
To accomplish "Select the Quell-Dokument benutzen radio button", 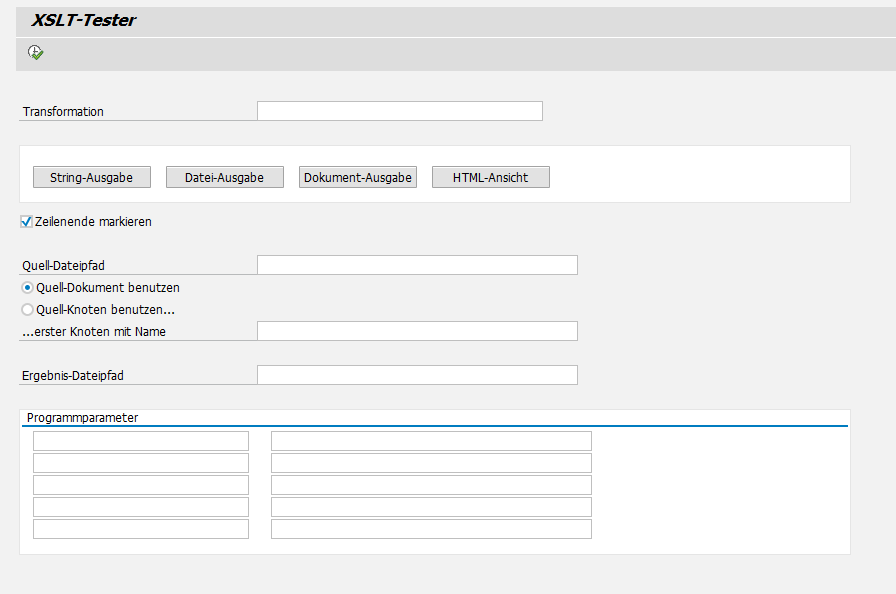I will (x=28, y=287).
